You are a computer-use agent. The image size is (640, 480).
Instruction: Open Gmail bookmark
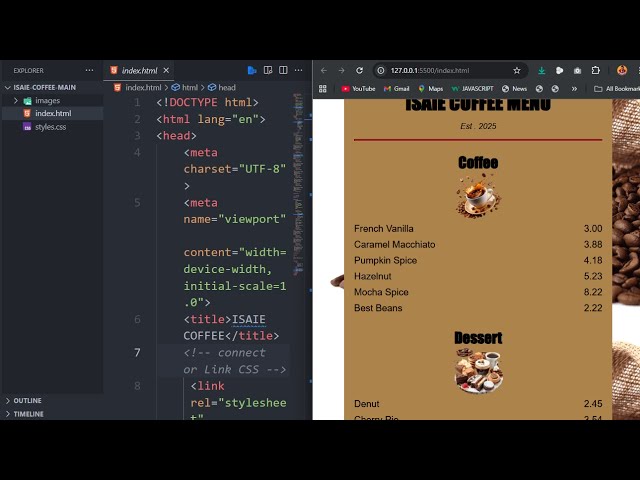click(396, 89)
